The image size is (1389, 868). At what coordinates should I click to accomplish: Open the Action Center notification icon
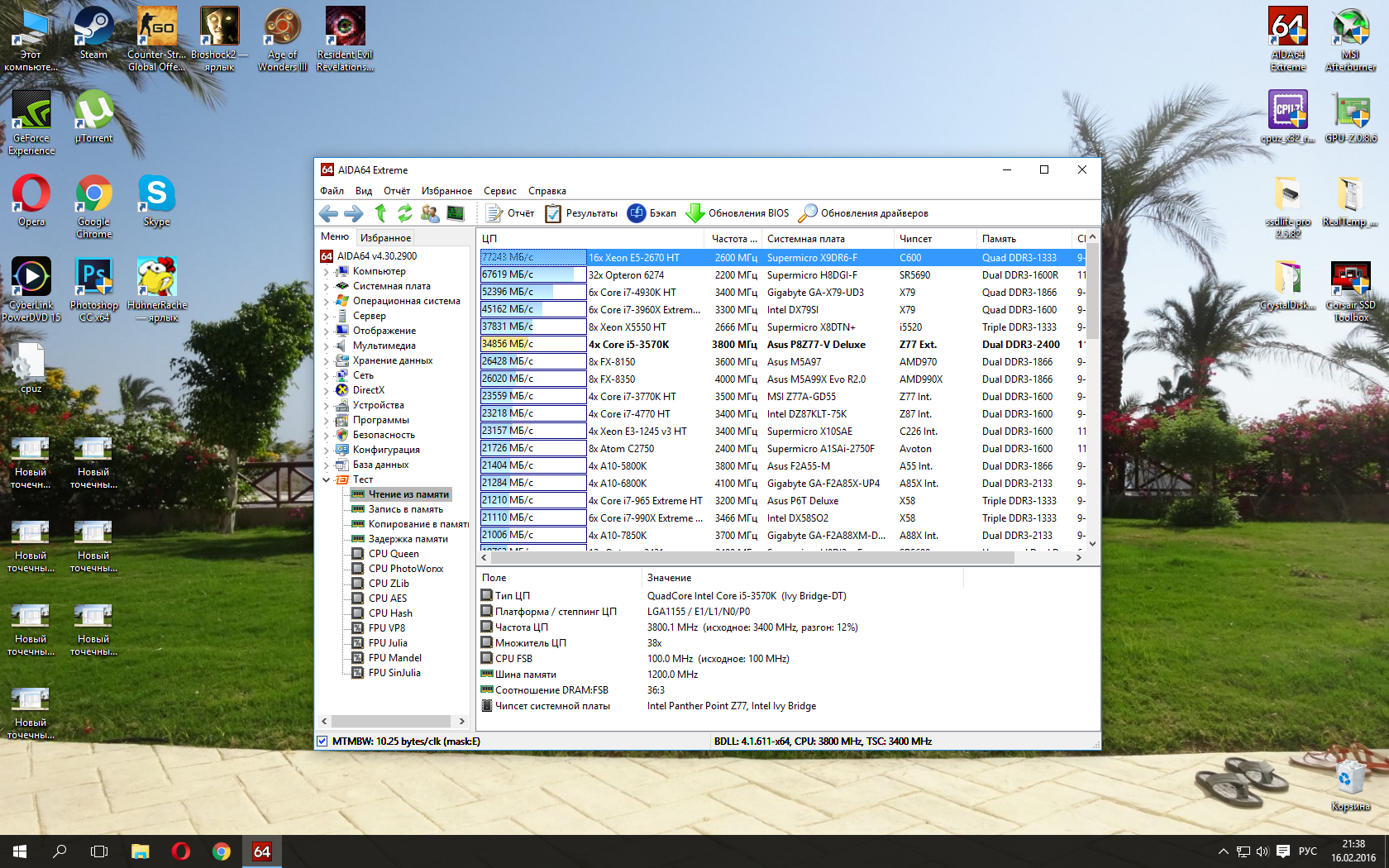pyautogui.click(x=1282, y=851)
